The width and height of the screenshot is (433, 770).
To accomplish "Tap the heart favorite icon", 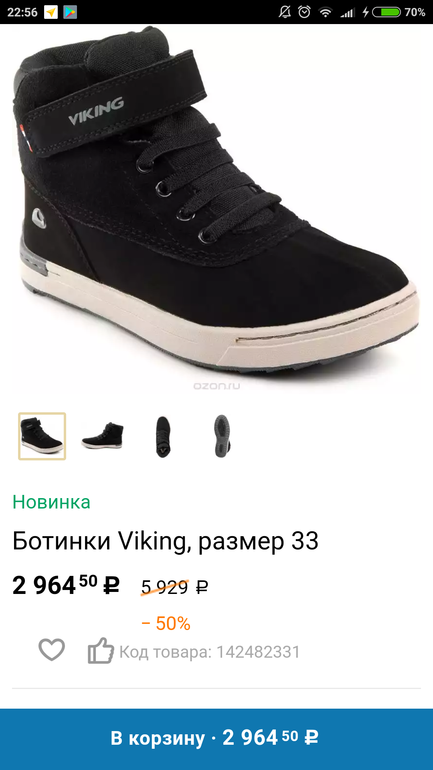I will 52,650.
